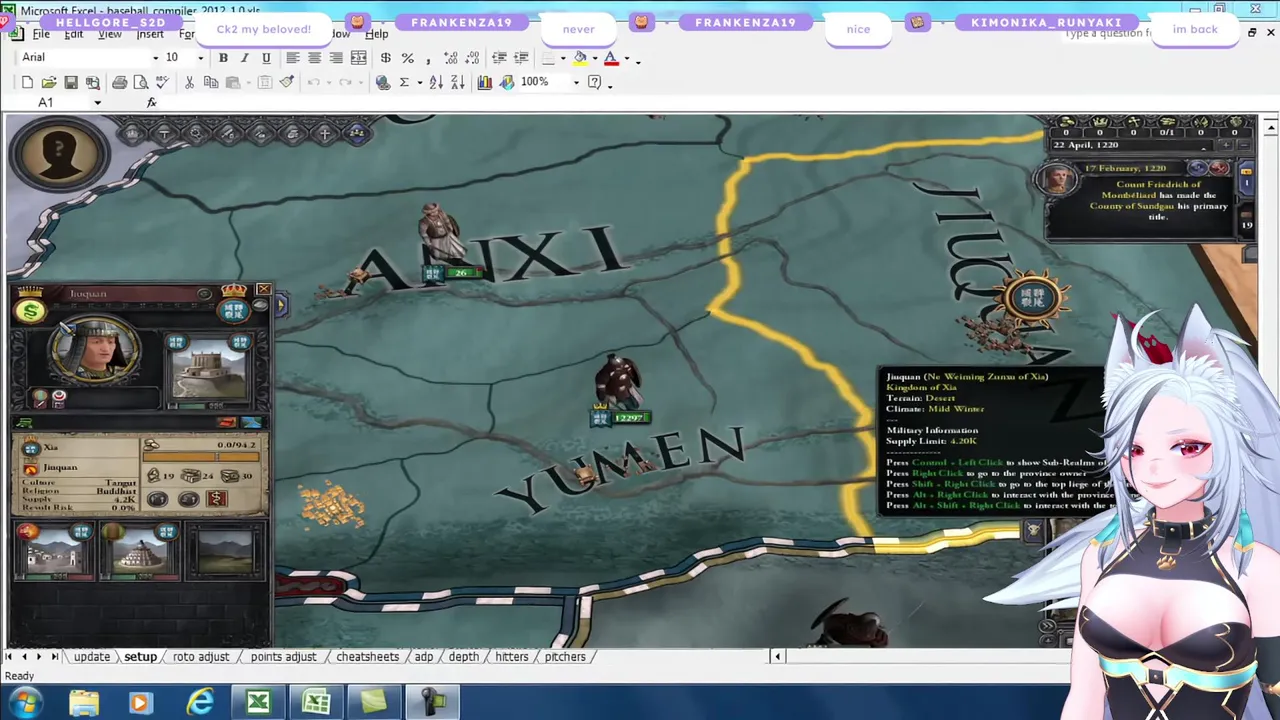
Task: Expand borders dropdown arrow
Action: [562, 58]
